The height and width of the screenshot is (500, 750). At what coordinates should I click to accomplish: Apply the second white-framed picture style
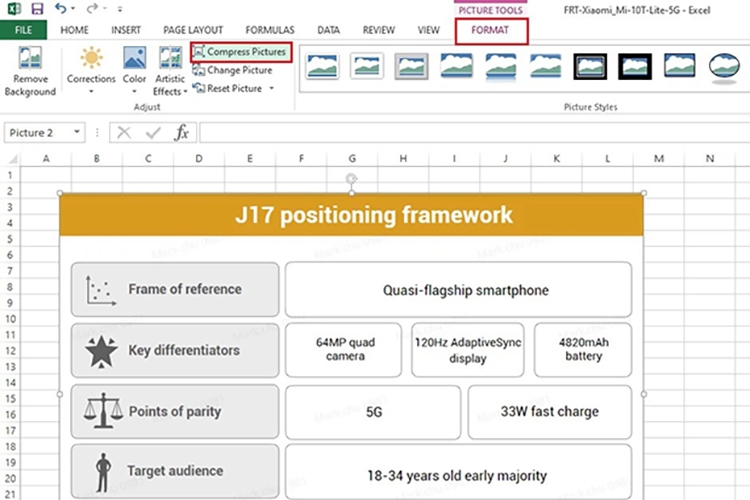367,66
